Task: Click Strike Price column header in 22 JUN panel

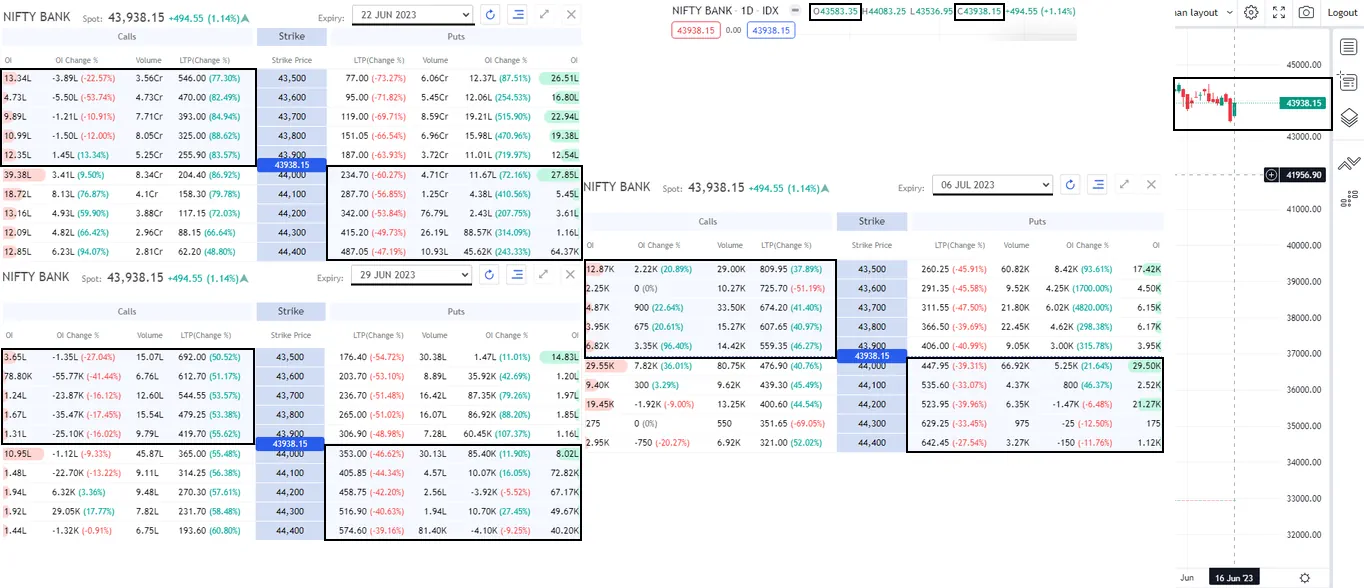Action: point(291,61)
